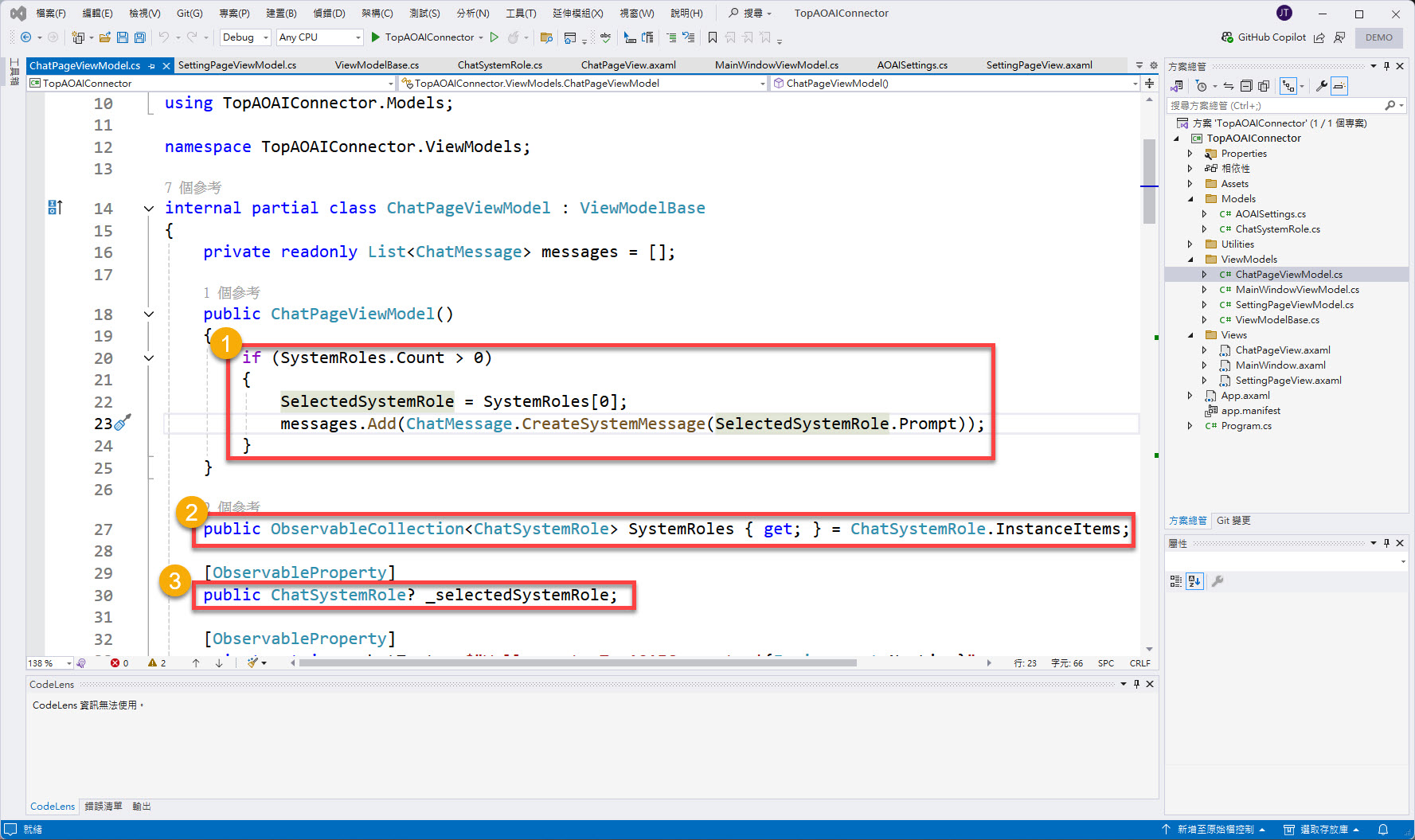Collapse the ViewModels folder node
This screenshot has height=840, width=1415.
[1190, 260]
